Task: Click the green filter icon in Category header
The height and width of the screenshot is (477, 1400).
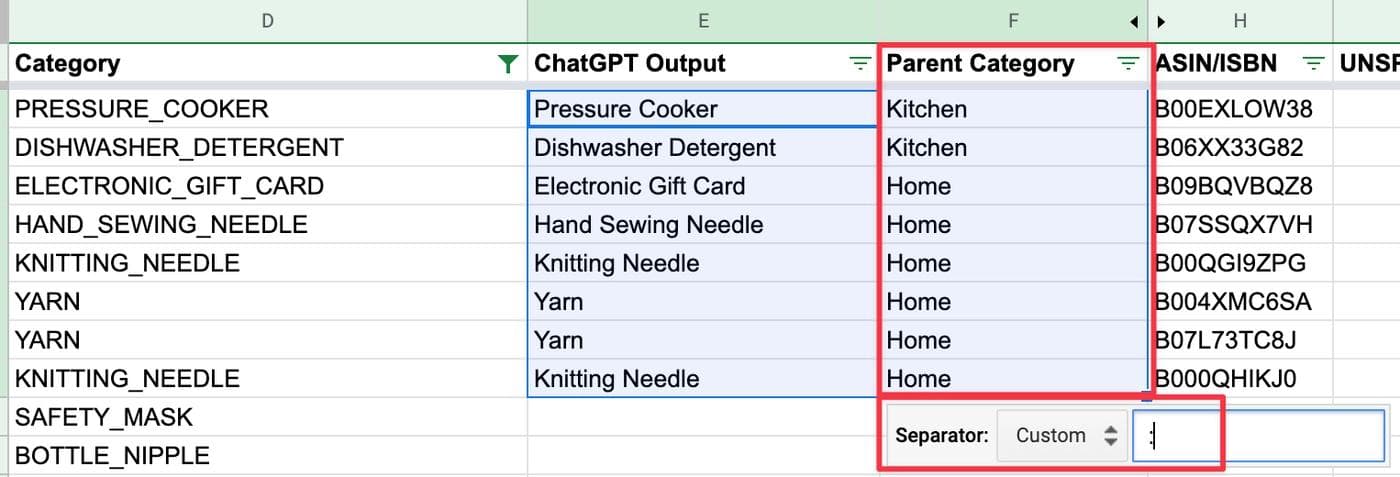Action: click(508, 64)
